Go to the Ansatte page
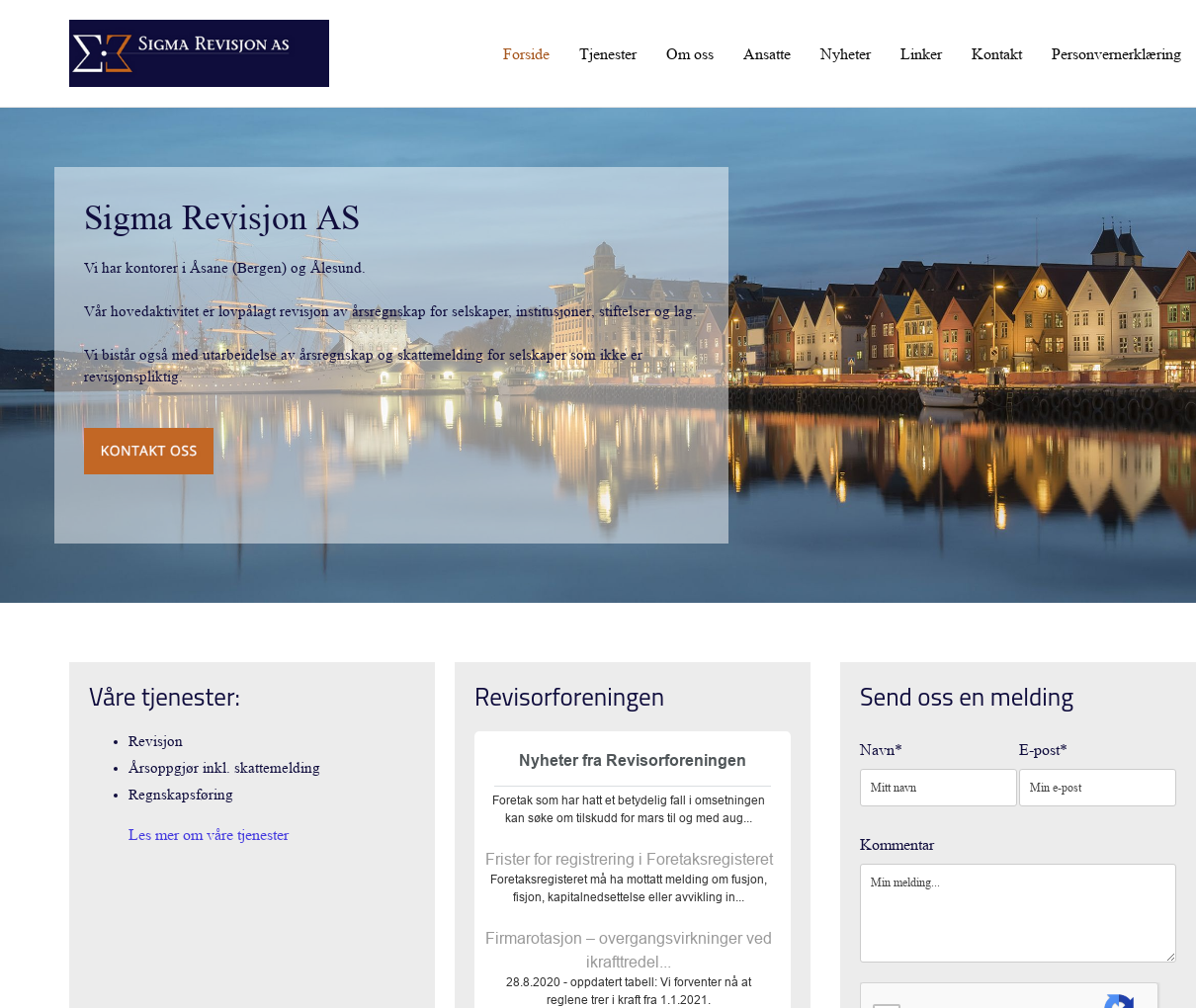 pyautogui.click(x=766, y=54)
